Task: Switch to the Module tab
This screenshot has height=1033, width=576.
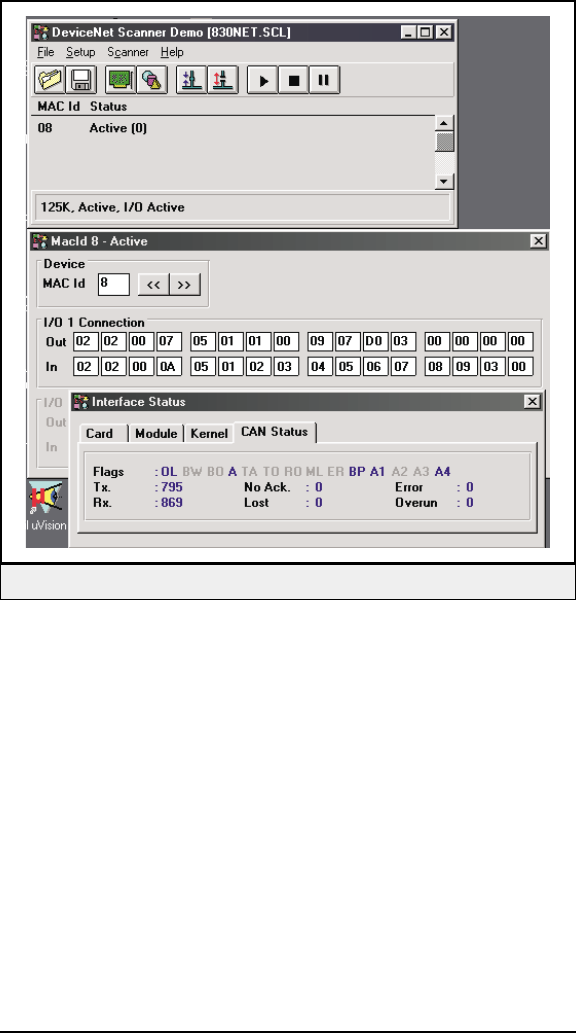Action: 156,433
